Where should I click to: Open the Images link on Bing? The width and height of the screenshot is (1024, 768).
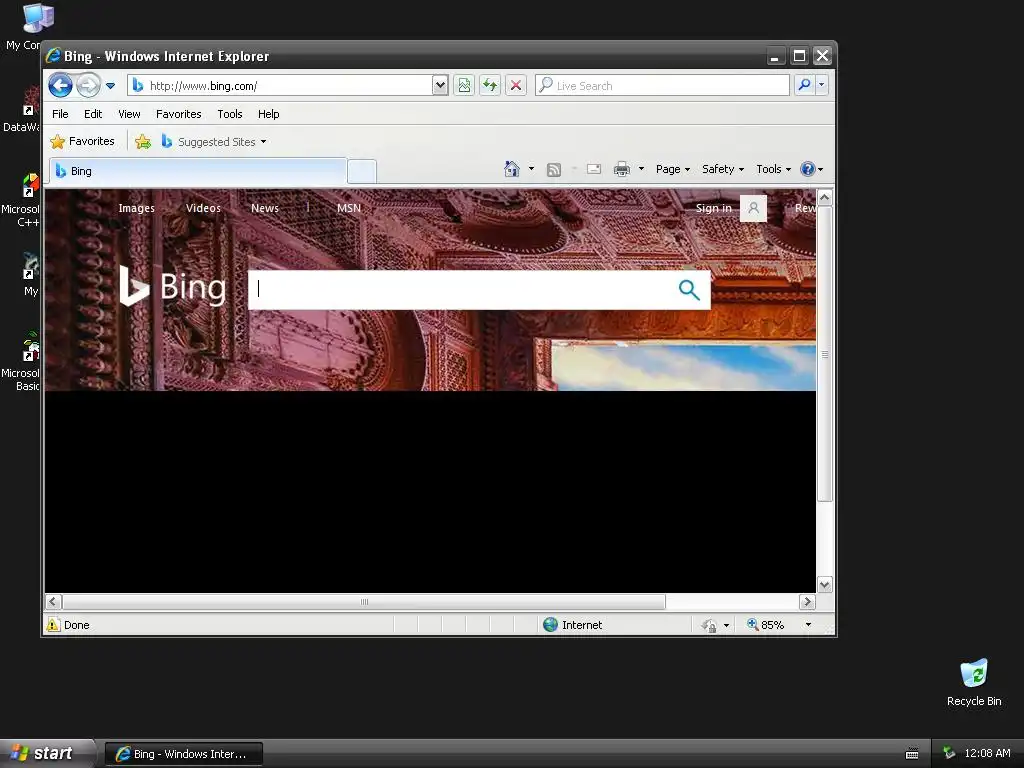[136, 208]
